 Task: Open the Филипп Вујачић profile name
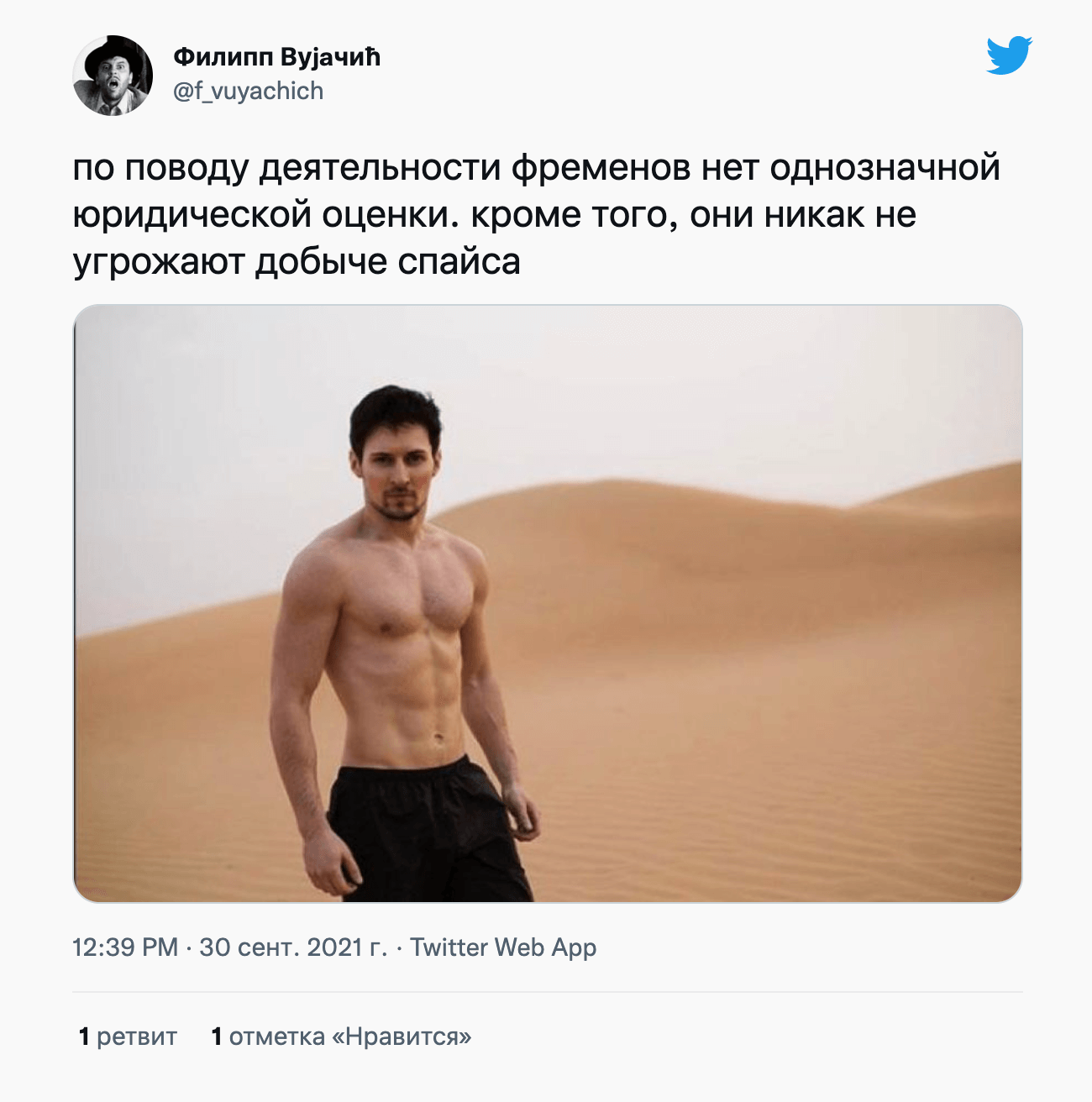pos(276,57)
